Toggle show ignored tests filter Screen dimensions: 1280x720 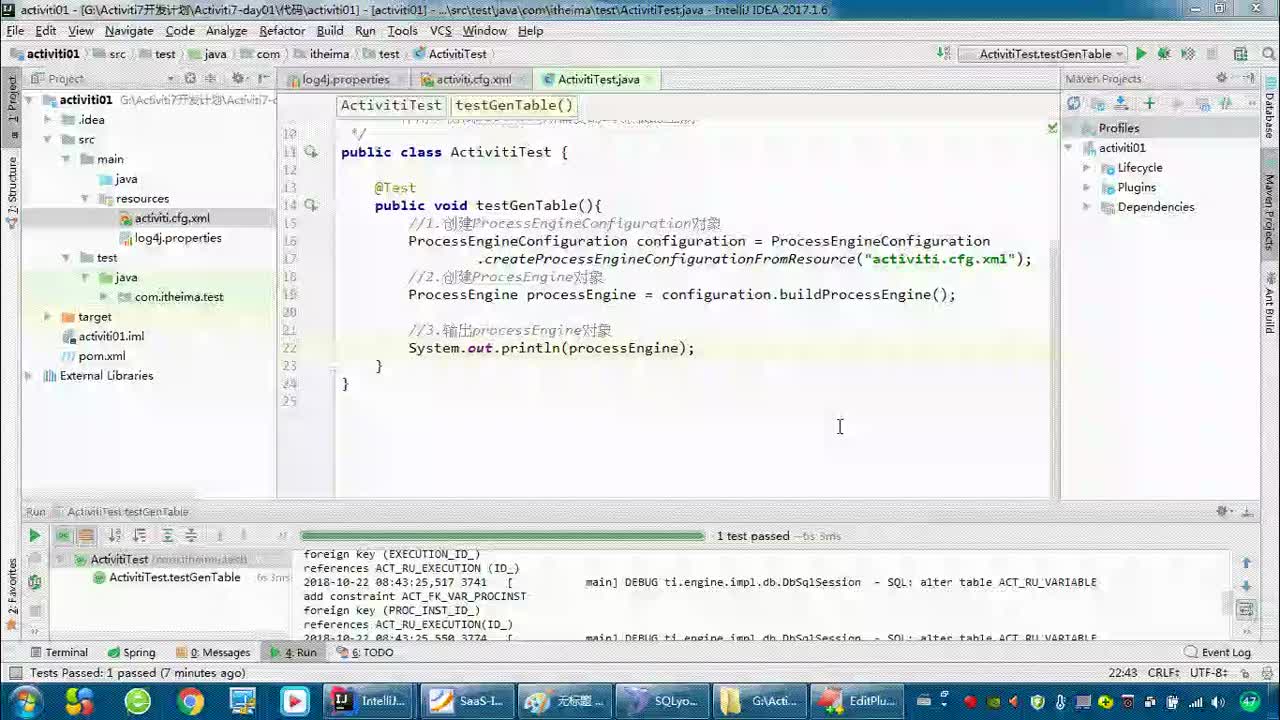[x=86, y=536]
